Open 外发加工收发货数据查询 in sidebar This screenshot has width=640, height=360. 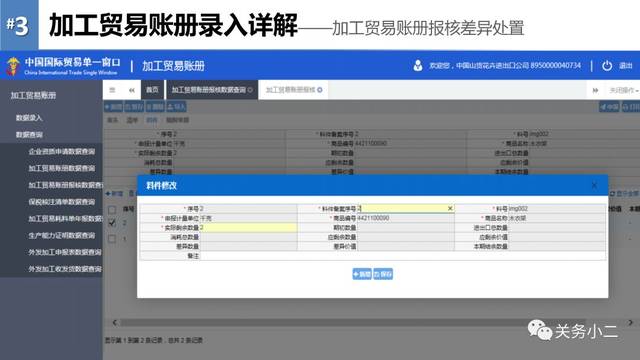tap(65, 269)
